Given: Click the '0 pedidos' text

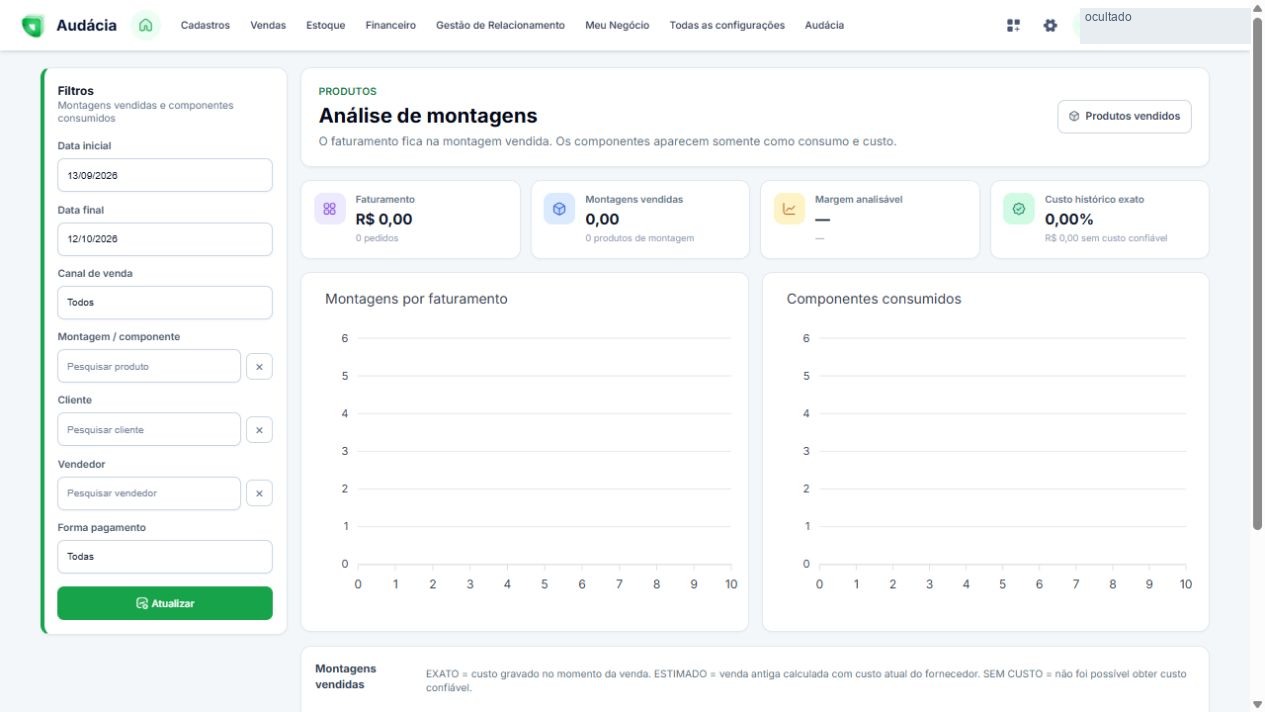Looking at the screenshot, I should [x=376, y=238].
